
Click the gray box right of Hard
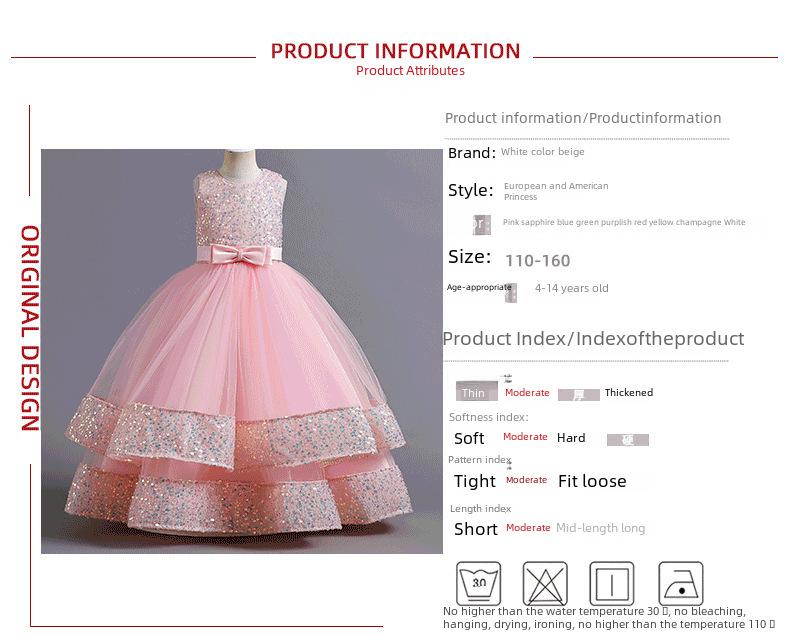(627, 439)
